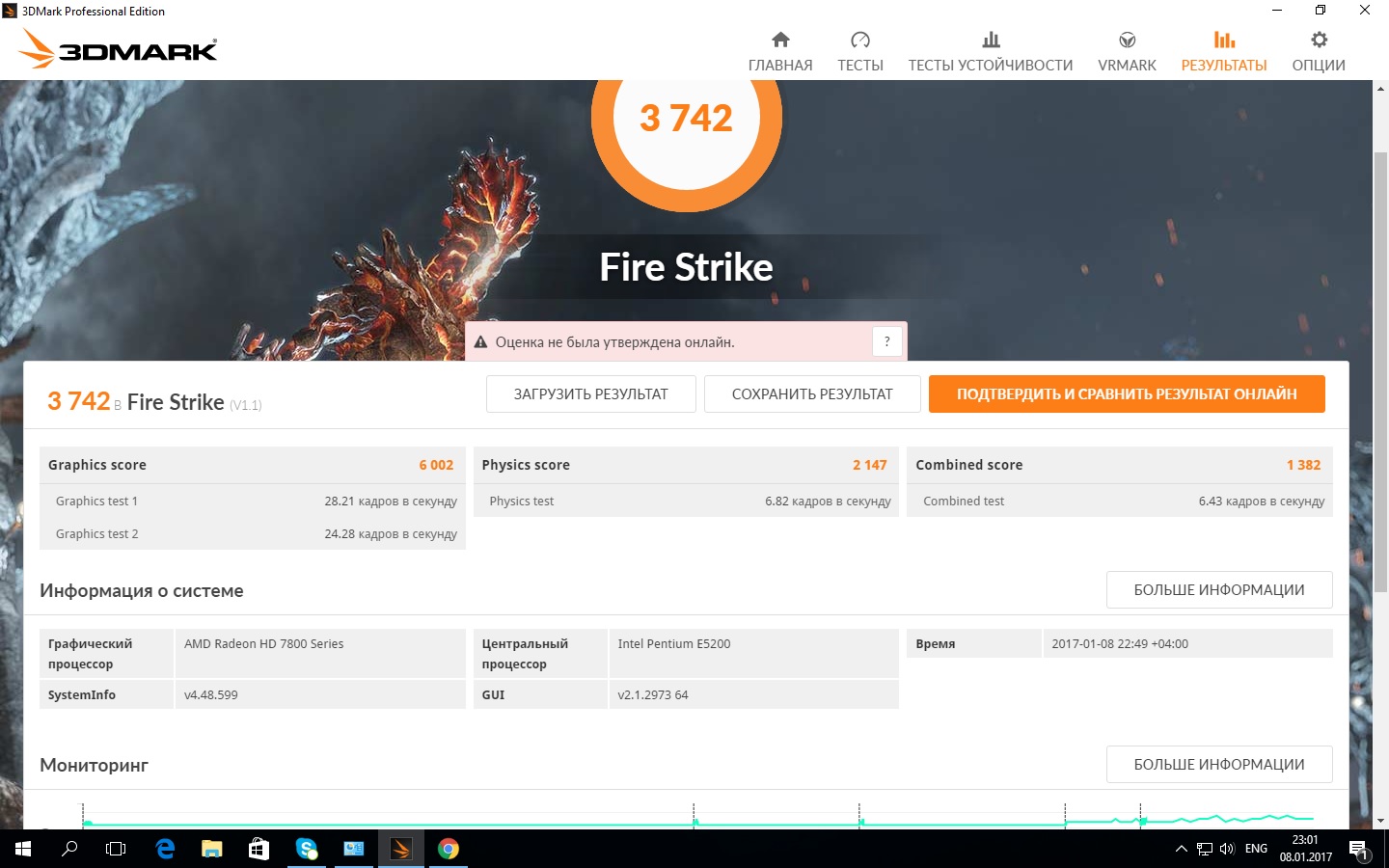This screenshot has height=868, width=1389.
Task: Open Windows Store from taskbar
Action: (x=259, y=849)
